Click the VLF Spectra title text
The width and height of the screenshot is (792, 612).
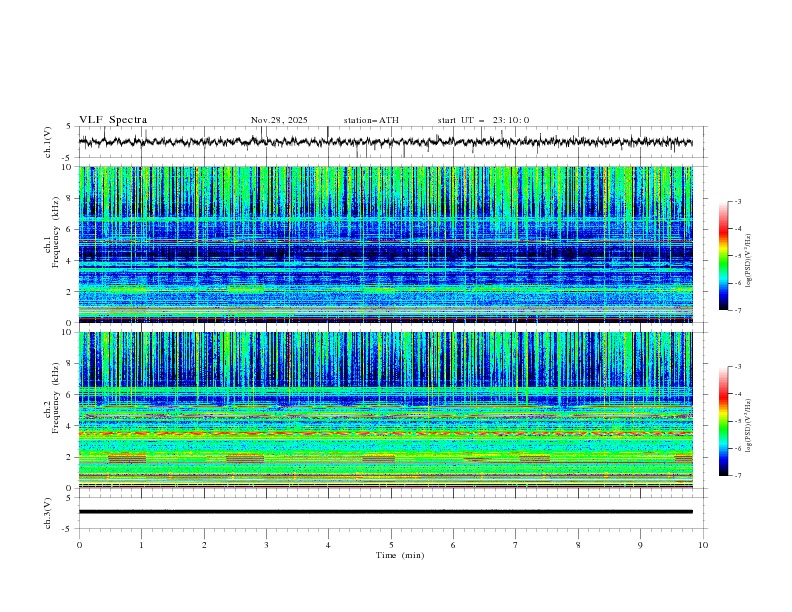coord(112,120)
